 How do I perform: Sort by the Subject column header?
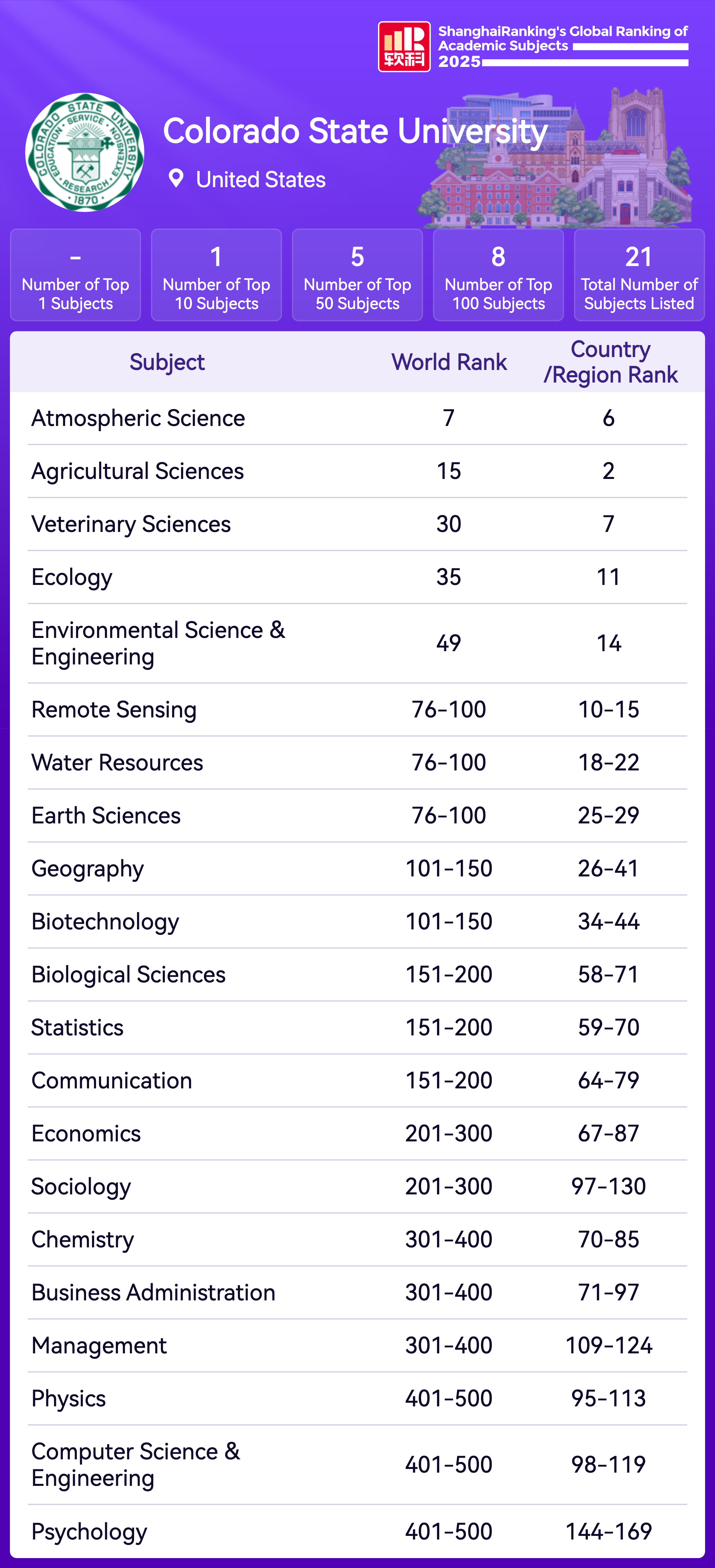167,362
